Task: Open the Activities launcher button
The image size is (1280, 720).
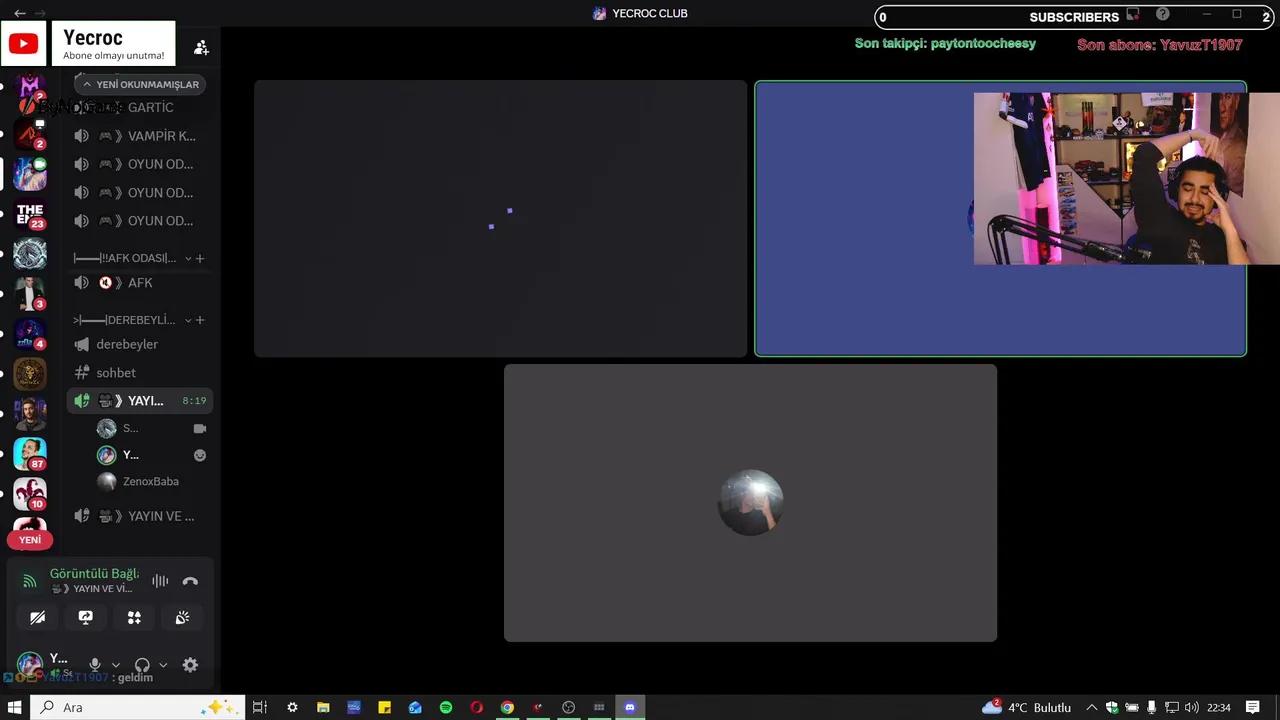Action: (134, 618)
